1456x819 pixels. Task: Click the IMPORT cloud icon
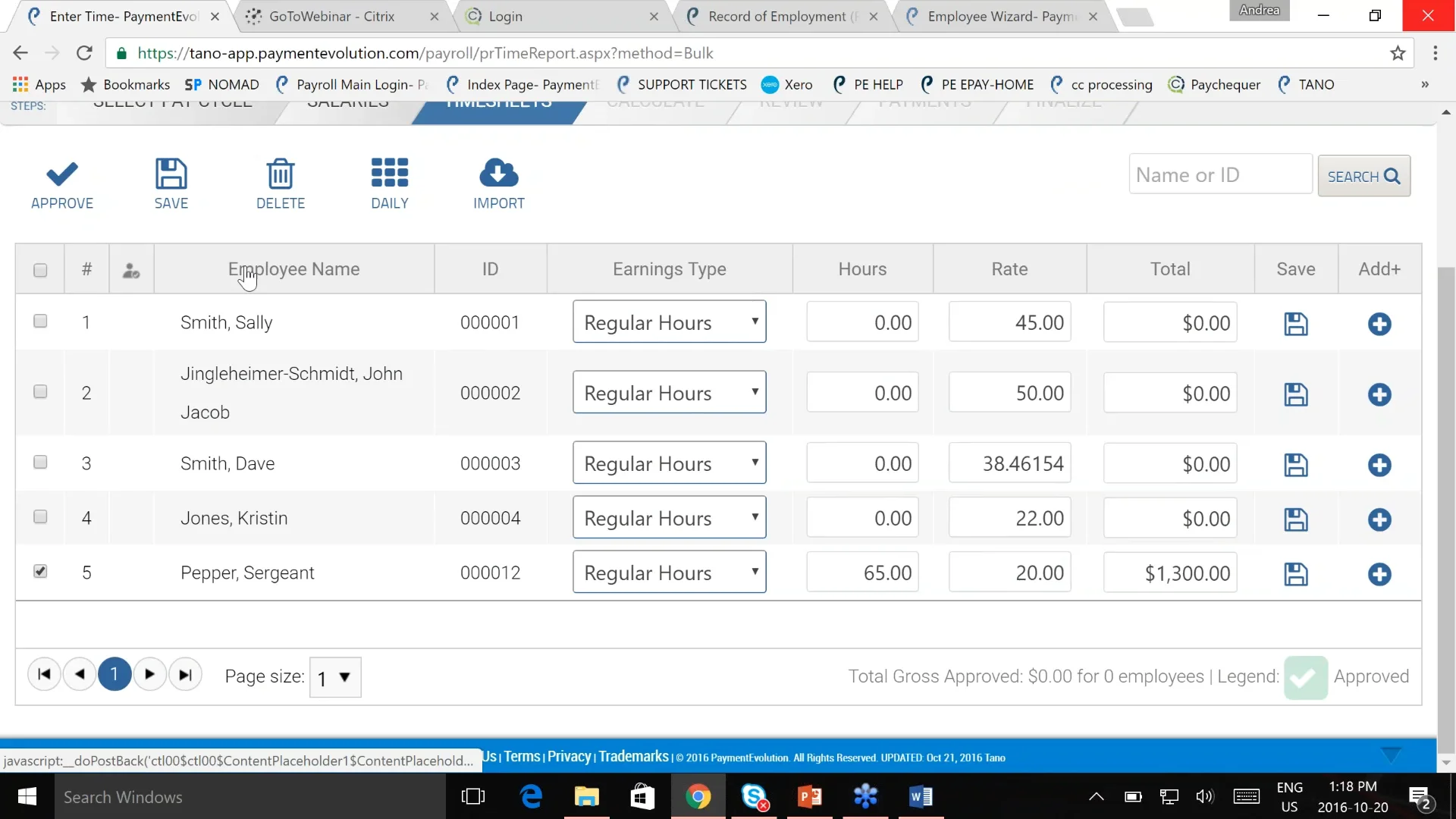click(x=497, y=182)
